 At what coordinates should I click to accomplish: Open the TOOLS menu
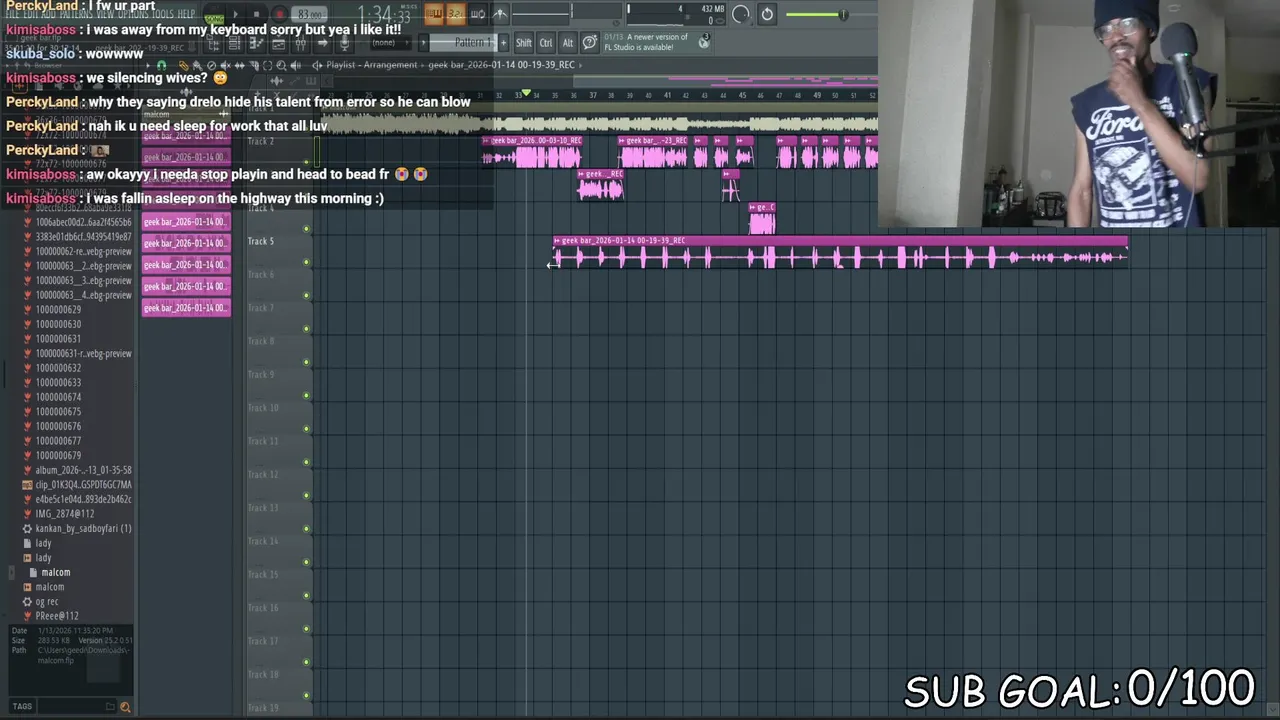[164, 14]
